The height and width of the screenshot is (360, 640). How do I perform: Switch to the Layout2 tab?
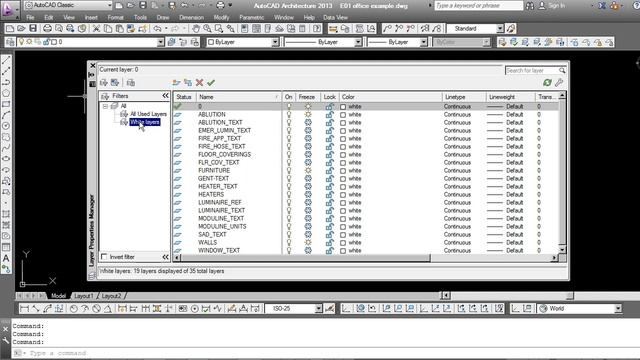[111, 296]
